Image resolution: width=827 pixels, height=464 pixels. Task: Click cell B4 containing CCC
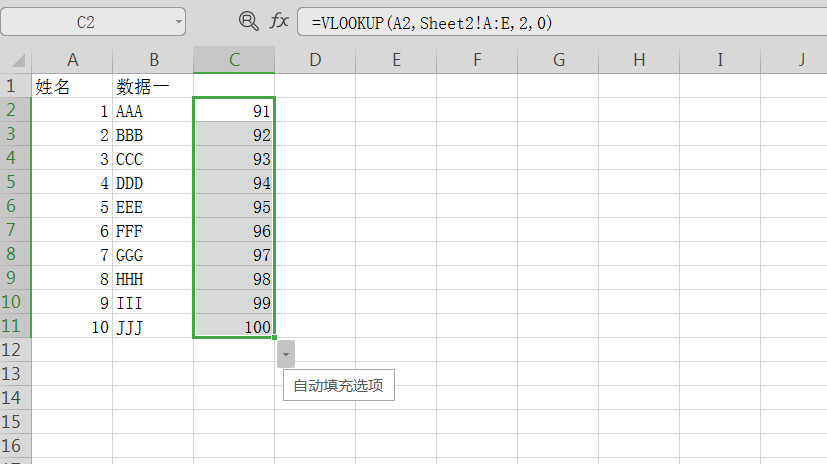pyautogui.click(x=153, y=158)
